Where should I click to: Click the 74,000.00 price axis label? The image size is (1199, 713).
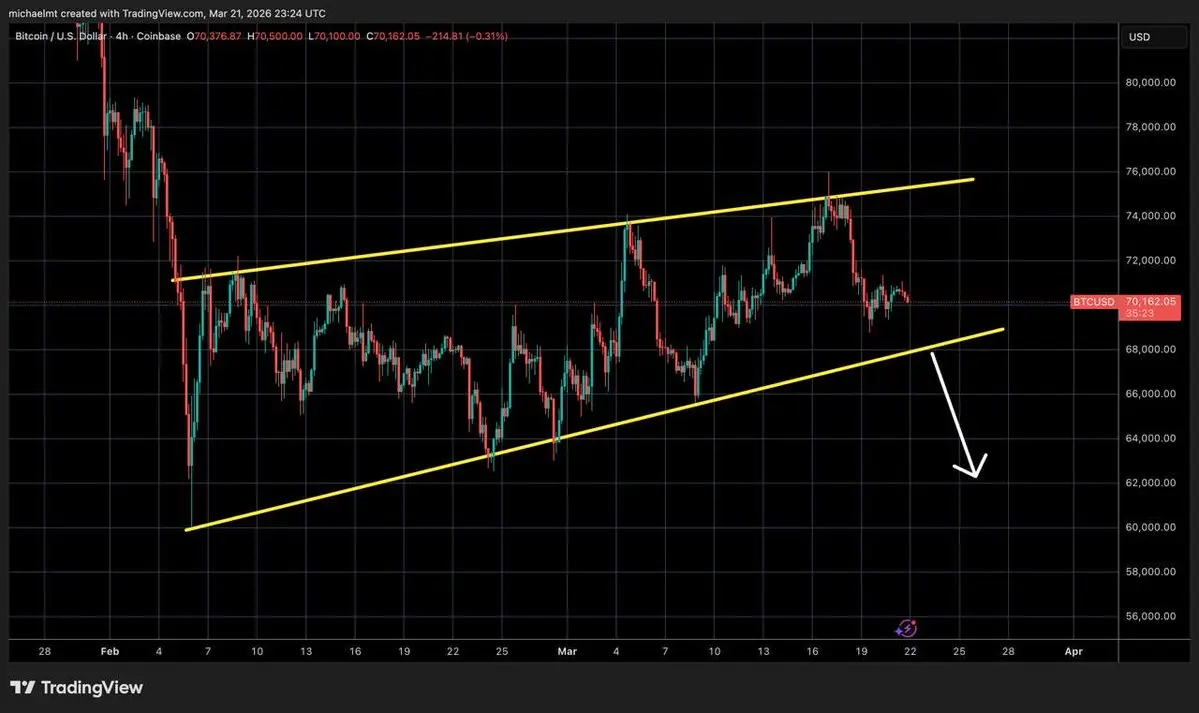click(1150, 215)
